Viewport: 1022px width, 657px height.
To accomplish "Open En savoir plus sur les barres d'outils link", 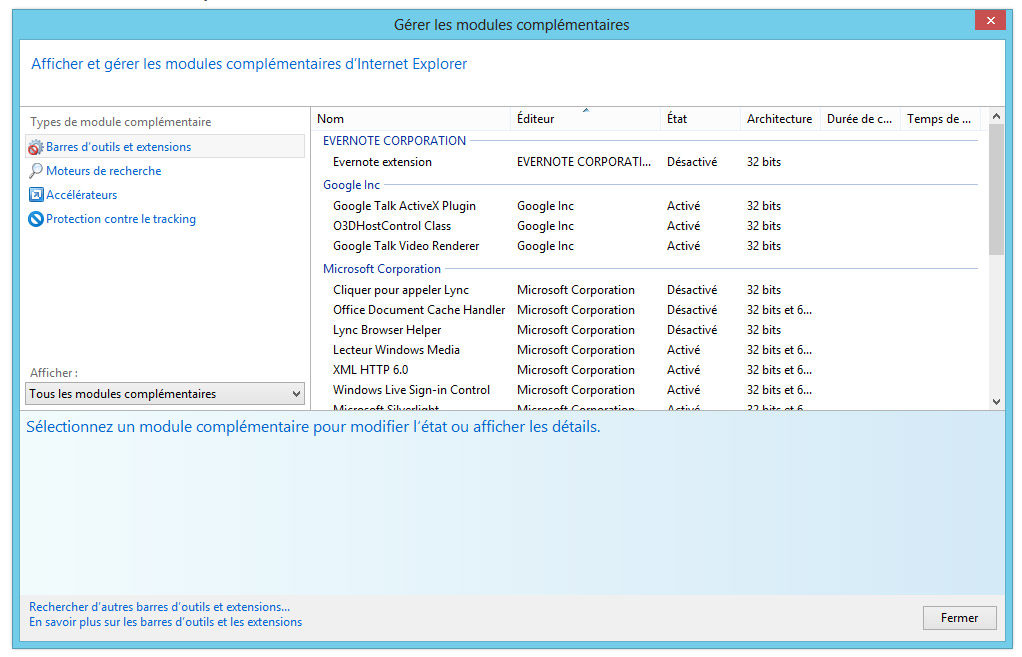I will [x=166, y=622].
